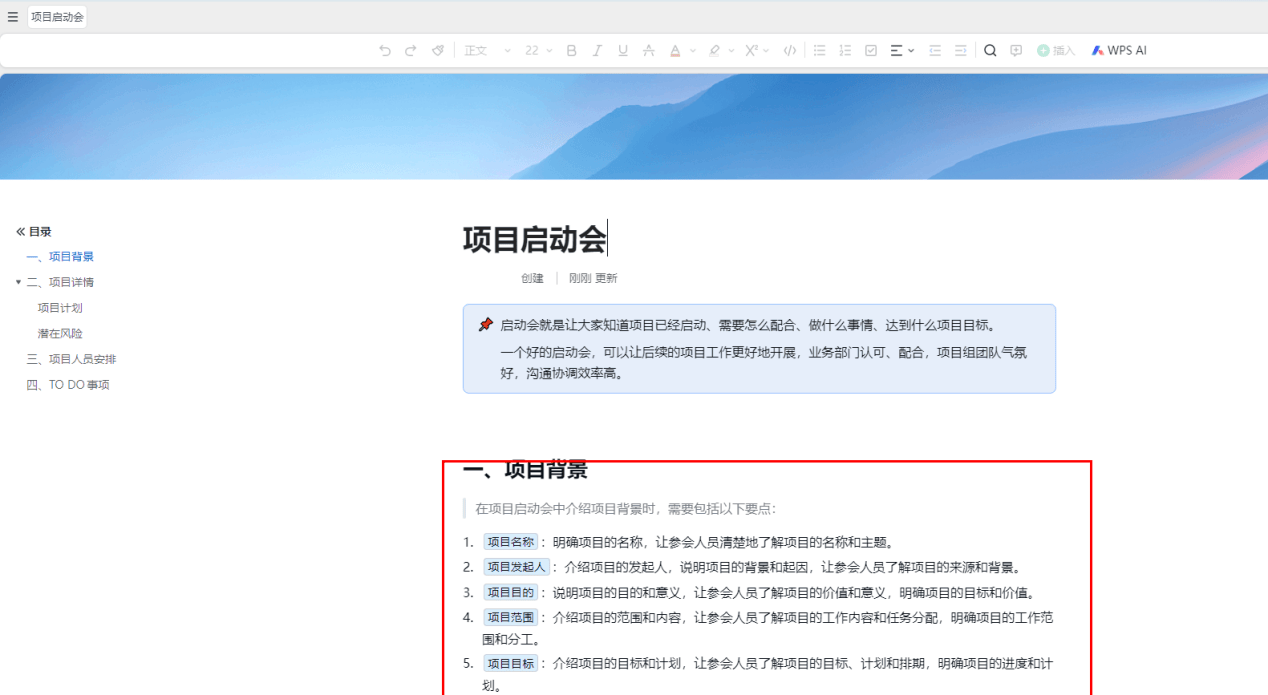Collapse the 二、项目详情 section in the outline
Screen dimensions: 1268x695
pos(18,281)
